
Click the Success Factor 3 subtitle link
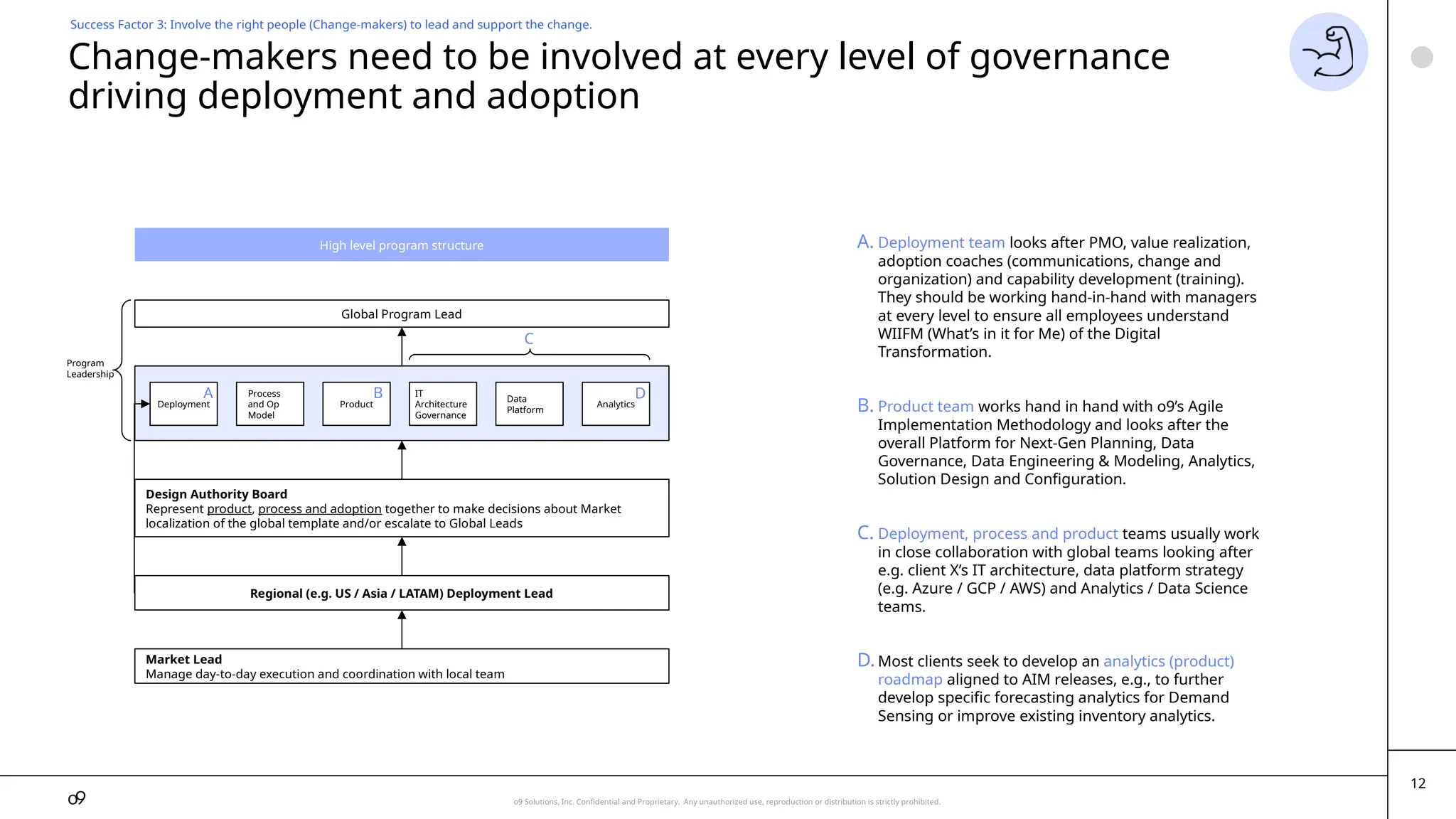click(x=331, y=25)
